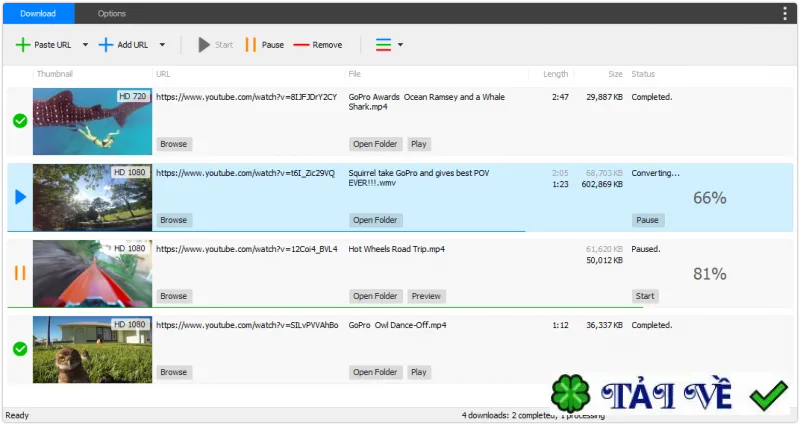800x425 pixels.
Task: Click the blue play indicator on Squirrel row
Action: [x=20, y=197]
